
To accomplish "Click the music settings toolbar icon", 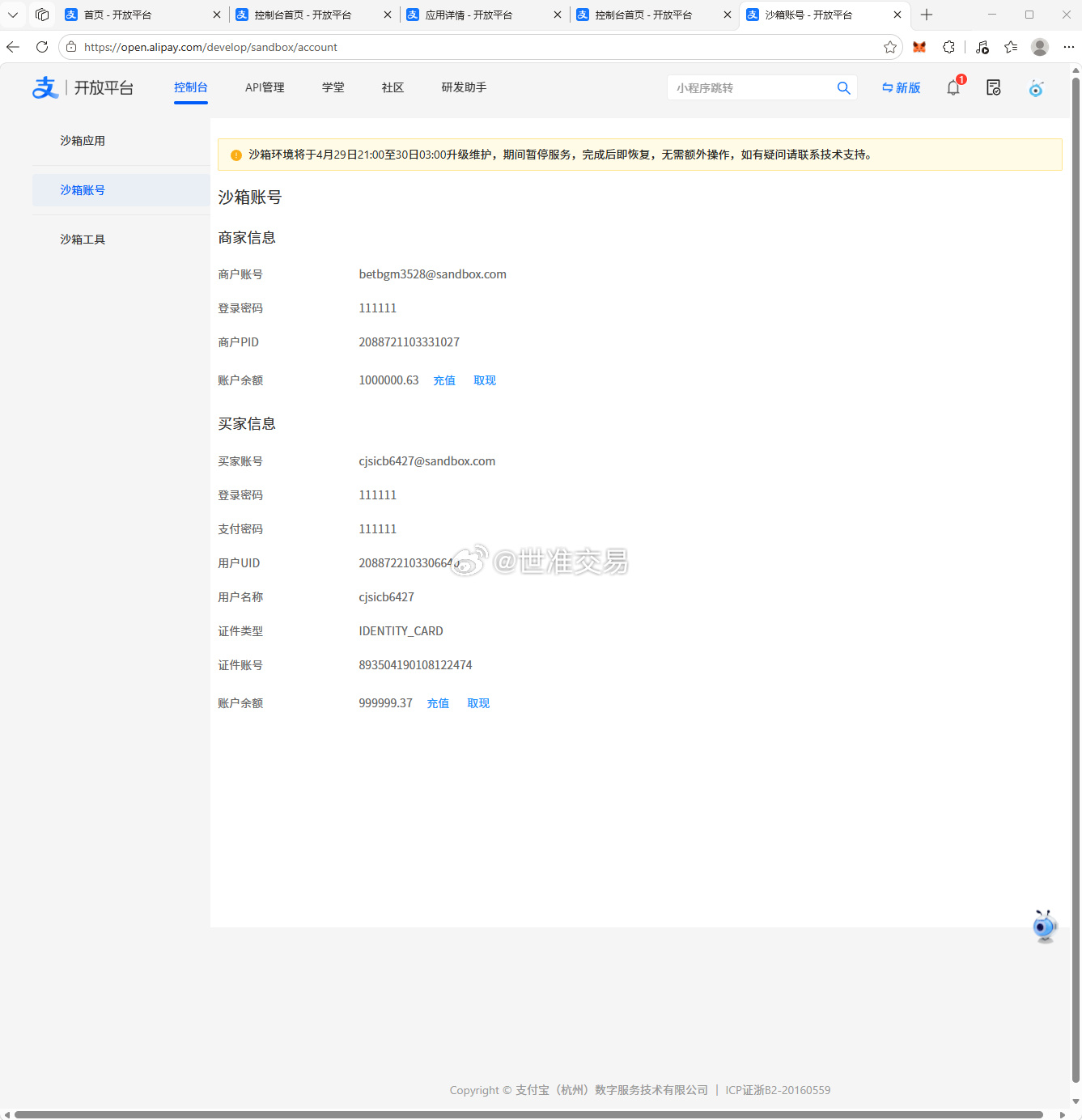I will point(982,47).
